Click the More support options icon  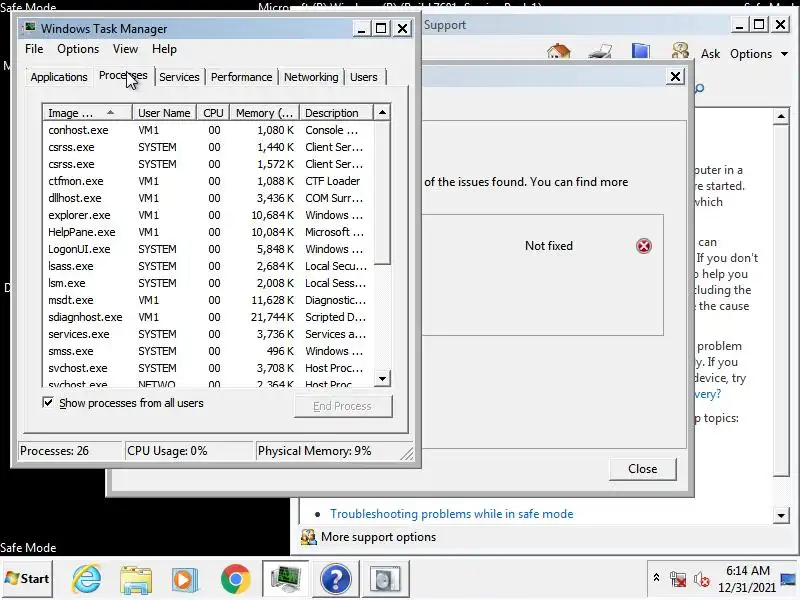pyautogui.click(x=308, y=537)
